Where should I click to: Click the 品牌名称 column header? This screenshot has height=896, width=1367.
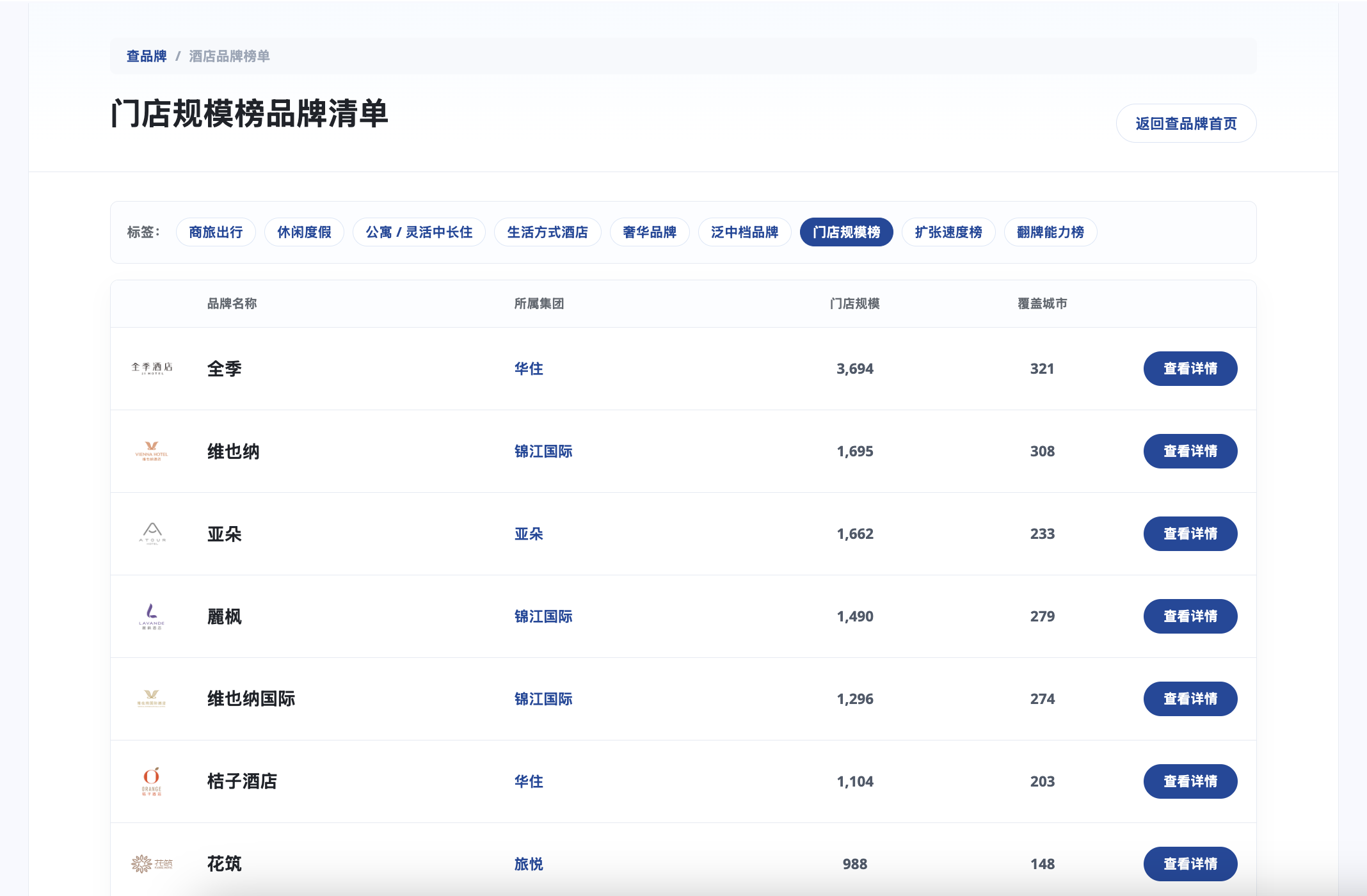click(x=232, y=303)
